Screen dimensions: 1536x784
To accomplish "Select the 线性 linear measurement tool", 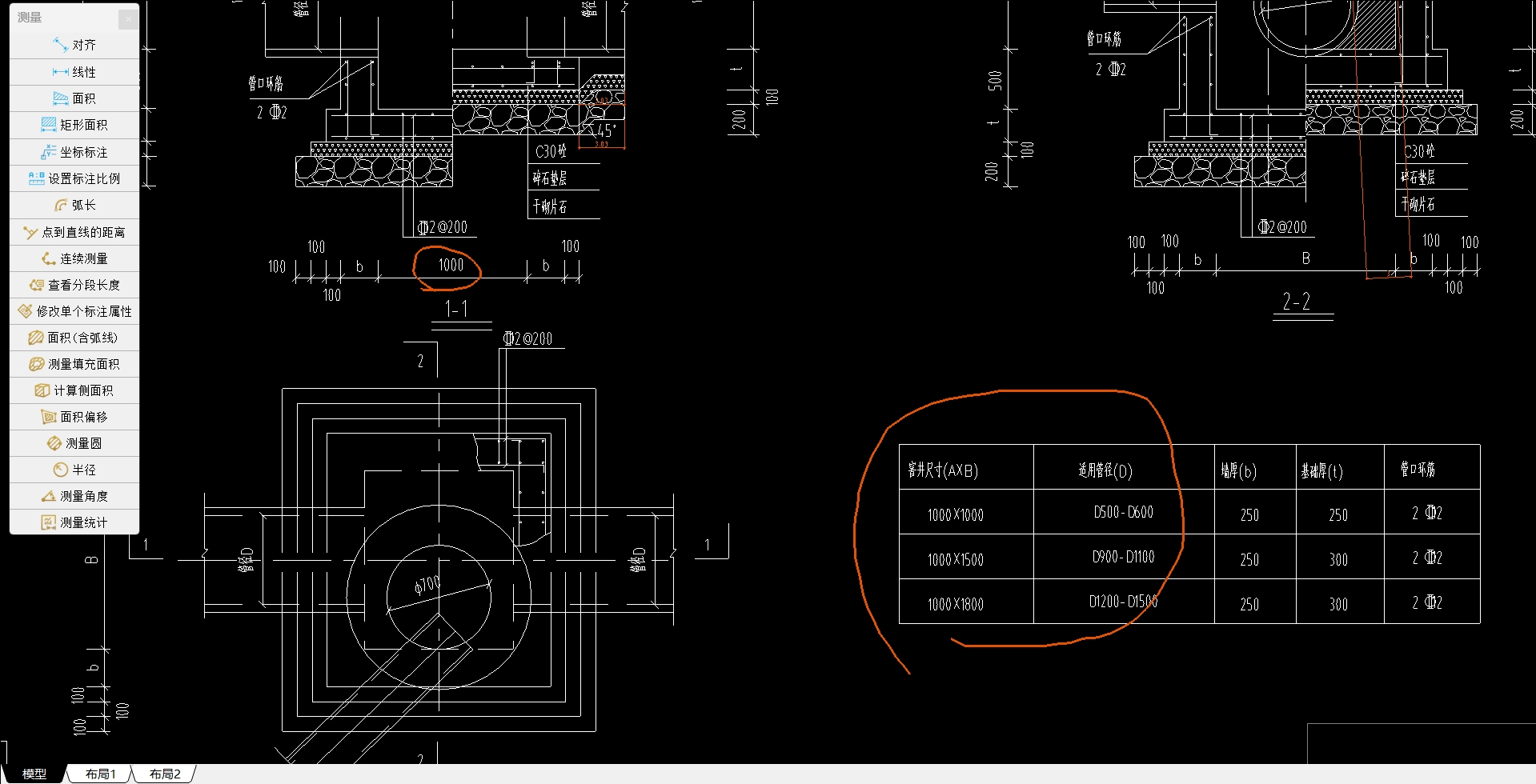I will 74,72.
